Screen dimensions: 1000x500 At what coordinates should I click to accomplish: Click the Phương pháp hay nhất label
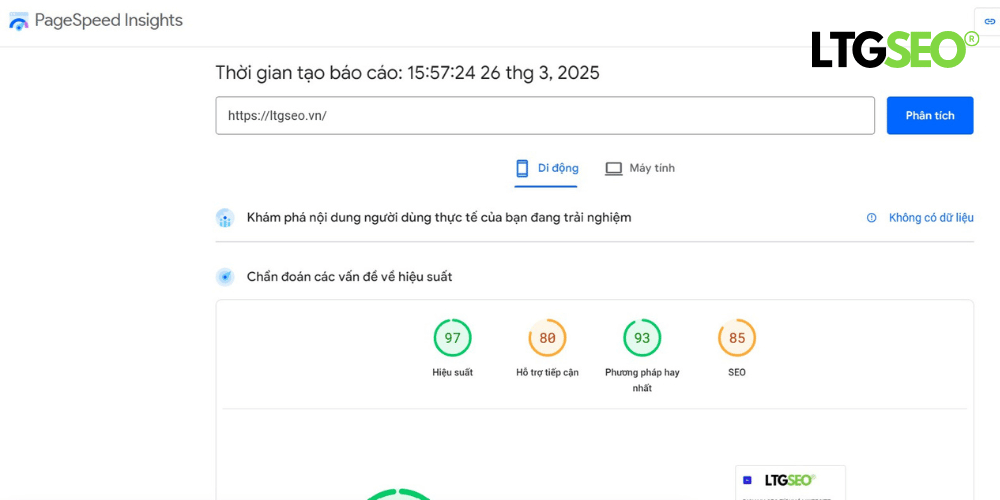(642, 380)
